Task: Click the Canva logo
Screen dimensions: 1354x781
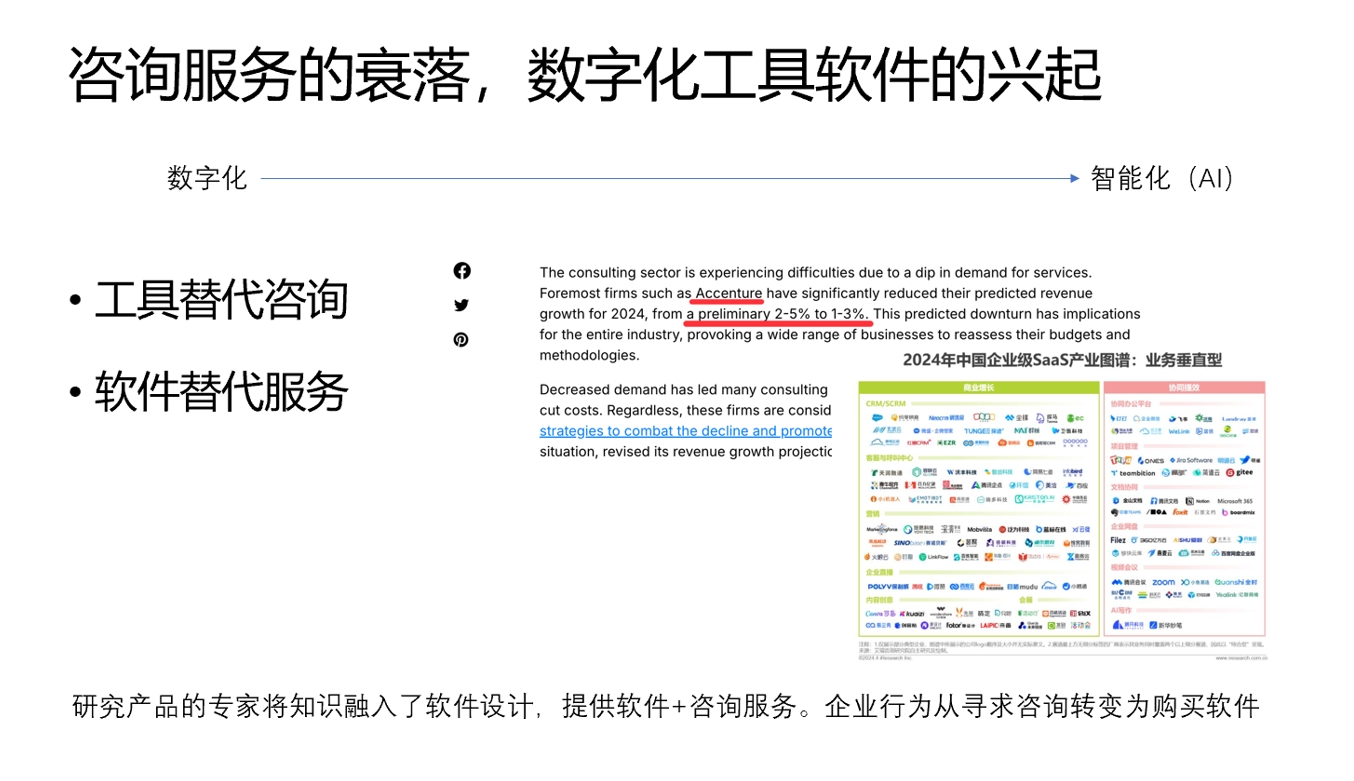Action: tap(879, 613)
